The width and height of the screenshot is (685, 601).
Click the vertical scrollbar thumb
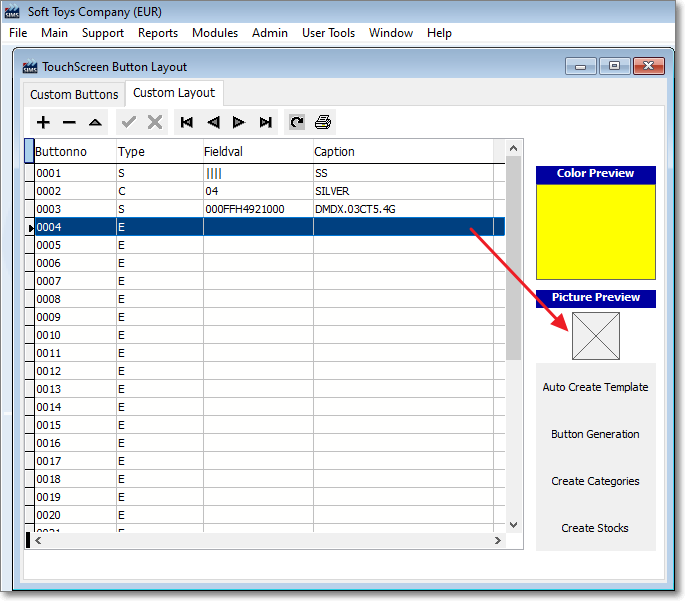click(x=514, y=258)
